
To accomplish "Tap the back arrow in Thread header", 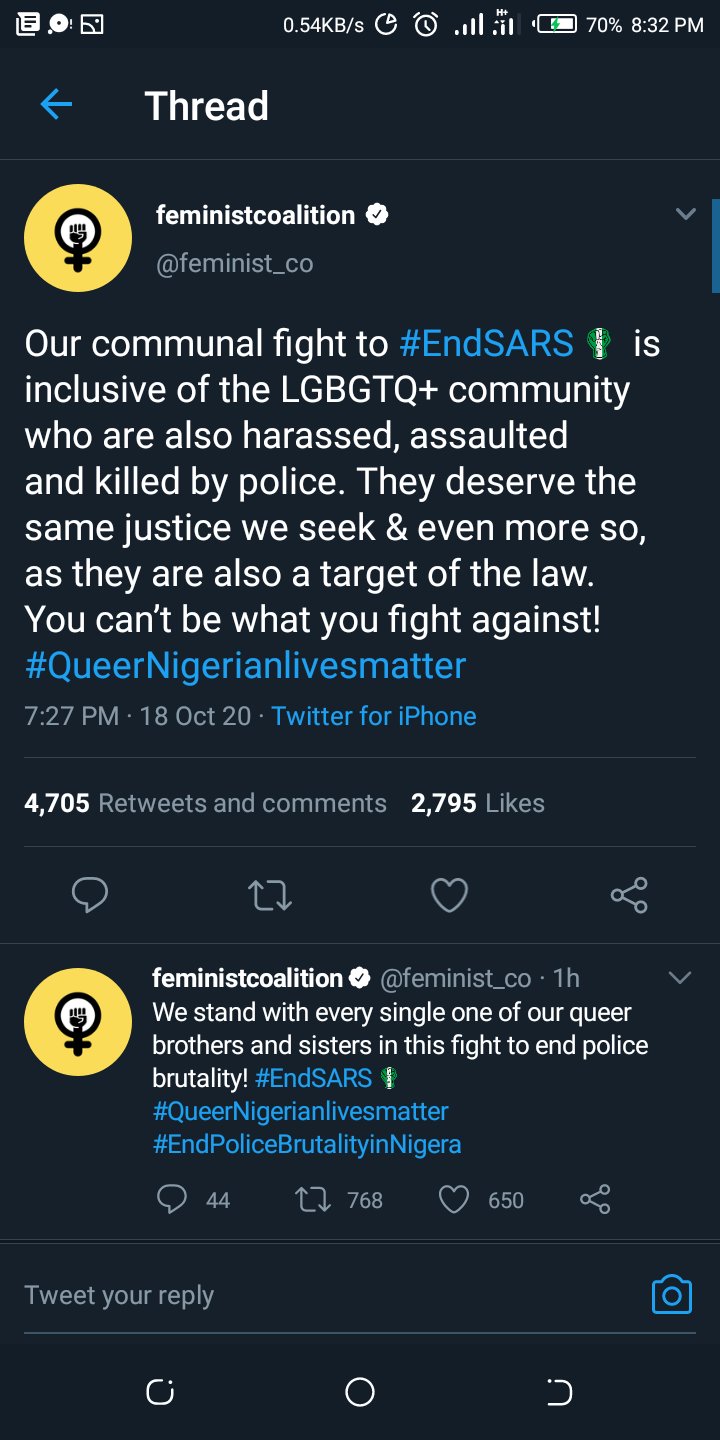I will [x=56, y=105].
